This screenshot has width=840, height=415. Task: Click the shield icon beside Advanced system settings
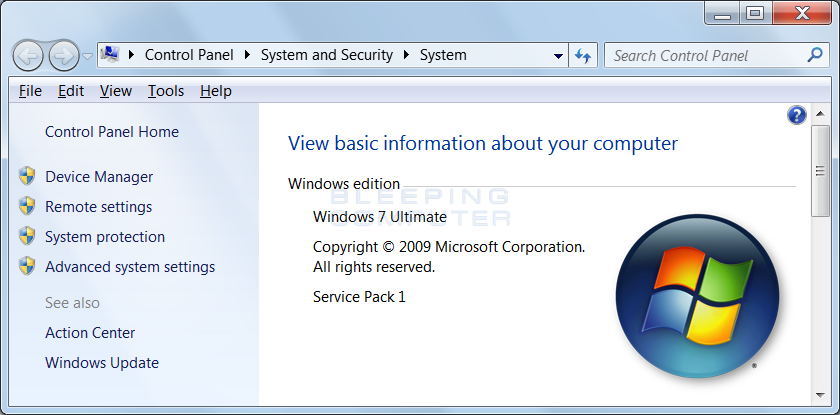[x=27, y=266]
